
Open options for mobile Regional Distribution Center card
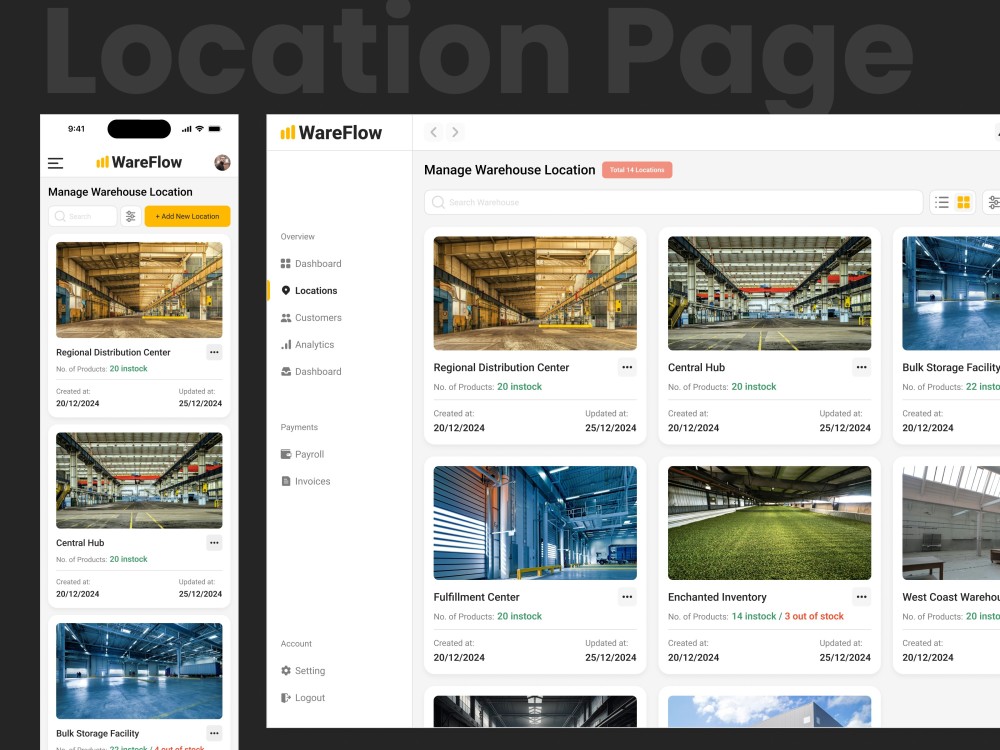coord(214,352)
